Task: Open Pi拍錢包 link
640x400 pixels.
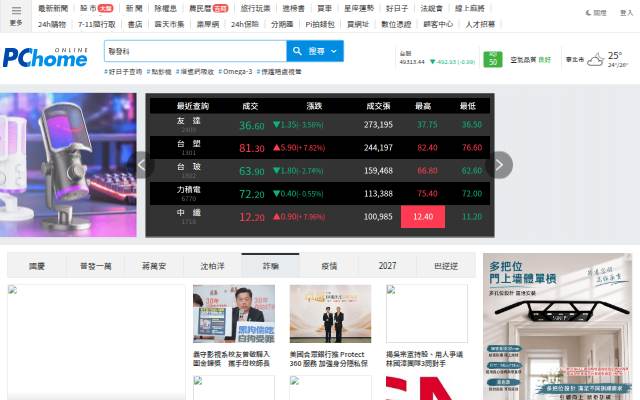Action: 320,24
